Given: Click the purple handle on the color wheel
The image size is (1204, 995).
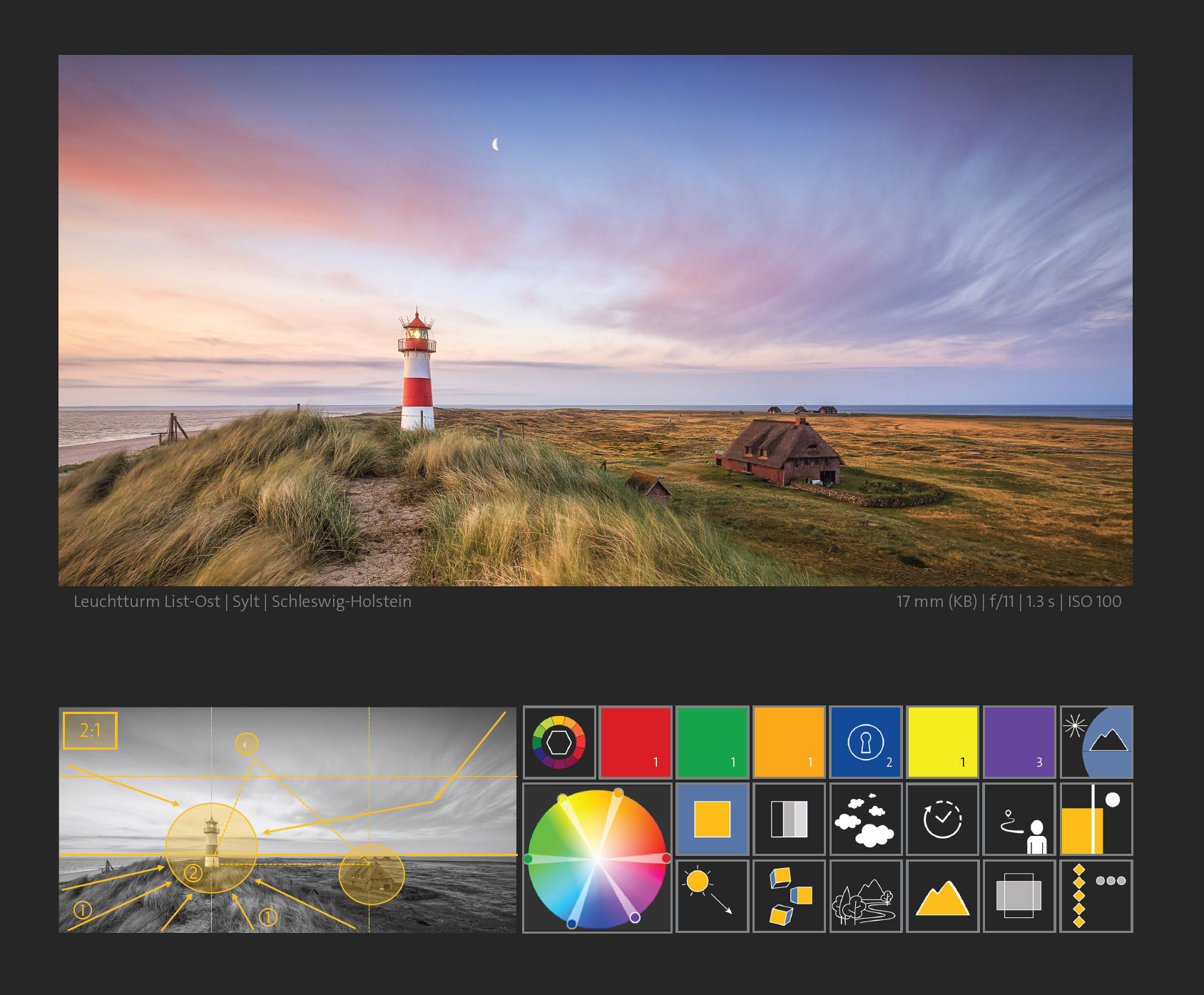Looking at the screenshot, I should point(635,918).
